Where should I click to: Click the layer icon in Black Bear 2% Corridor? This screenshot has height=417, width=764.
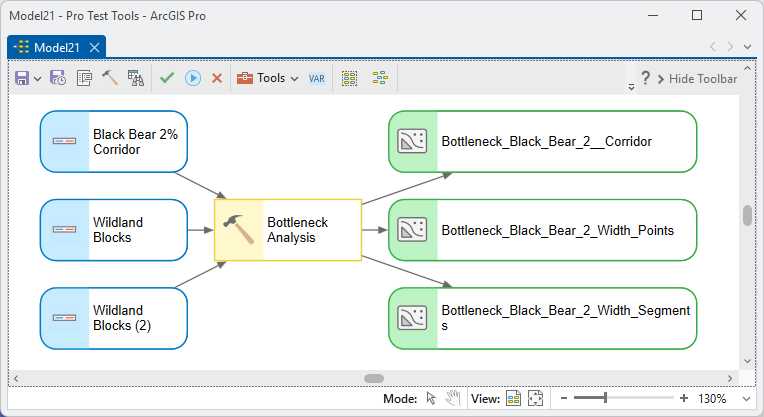click(64, 141)
